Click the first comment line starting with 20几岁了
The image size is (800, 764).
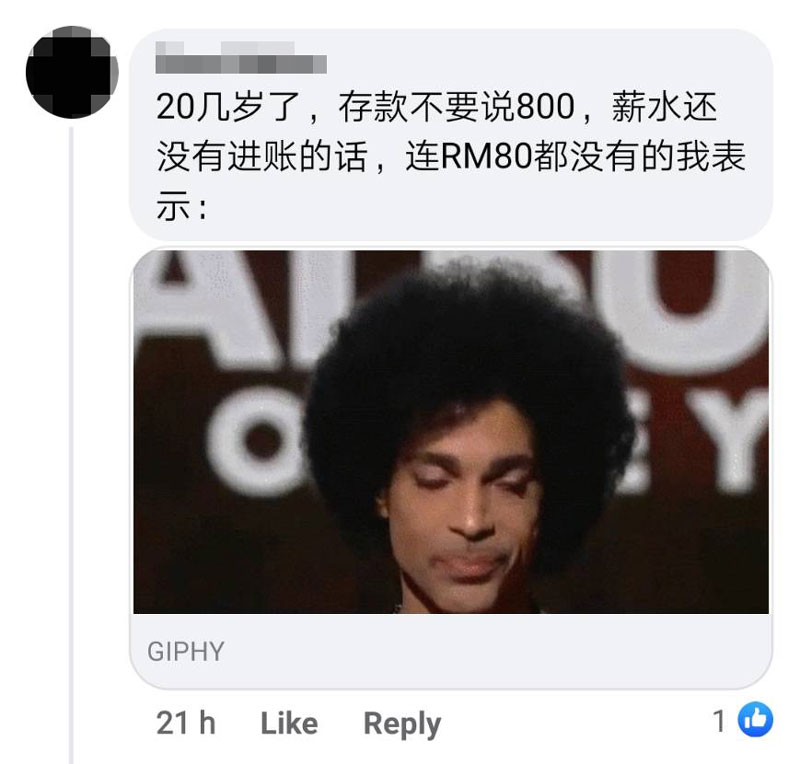pyautogui.click(x=437, y=107)
